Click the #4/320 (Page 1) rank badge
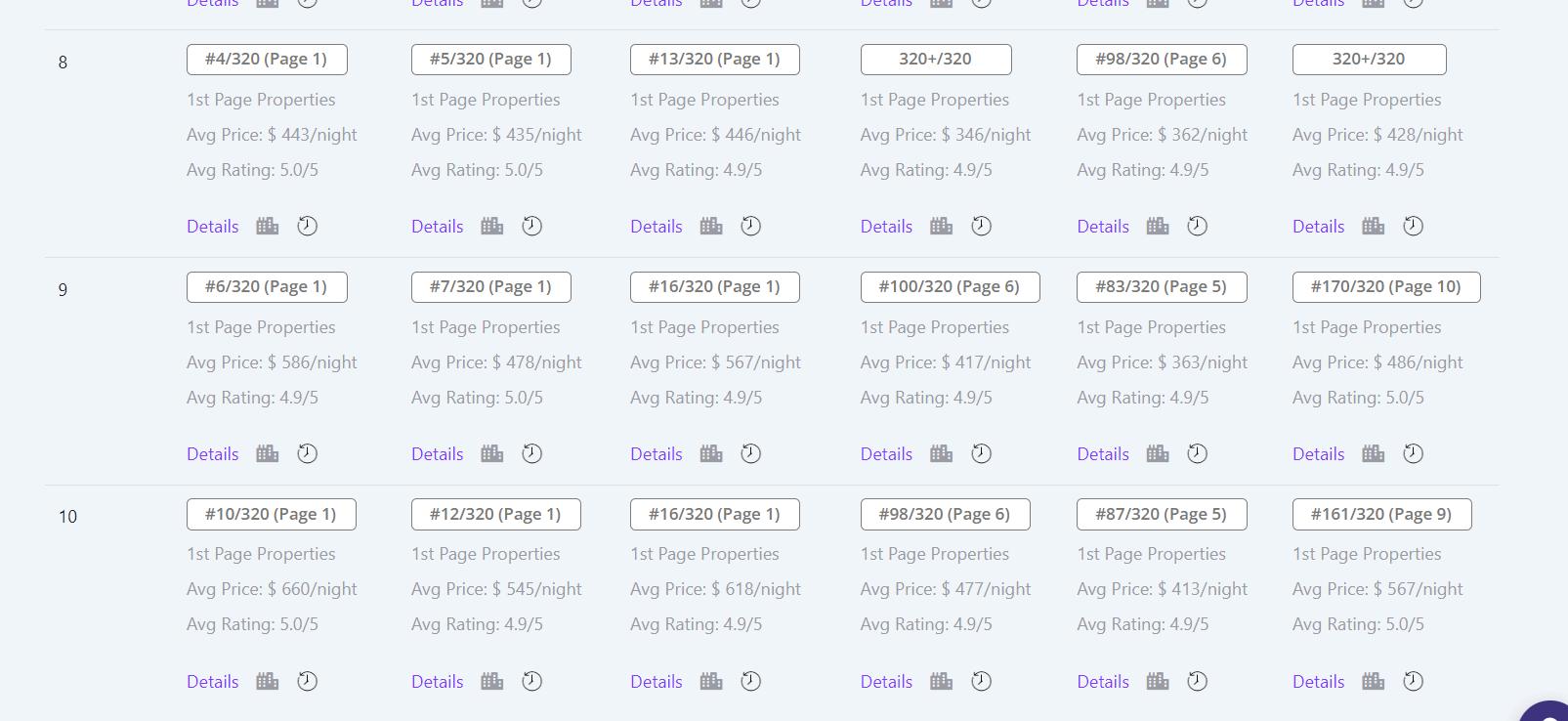This screenshot has height=721, width=1568. click(x=267, y=60)
